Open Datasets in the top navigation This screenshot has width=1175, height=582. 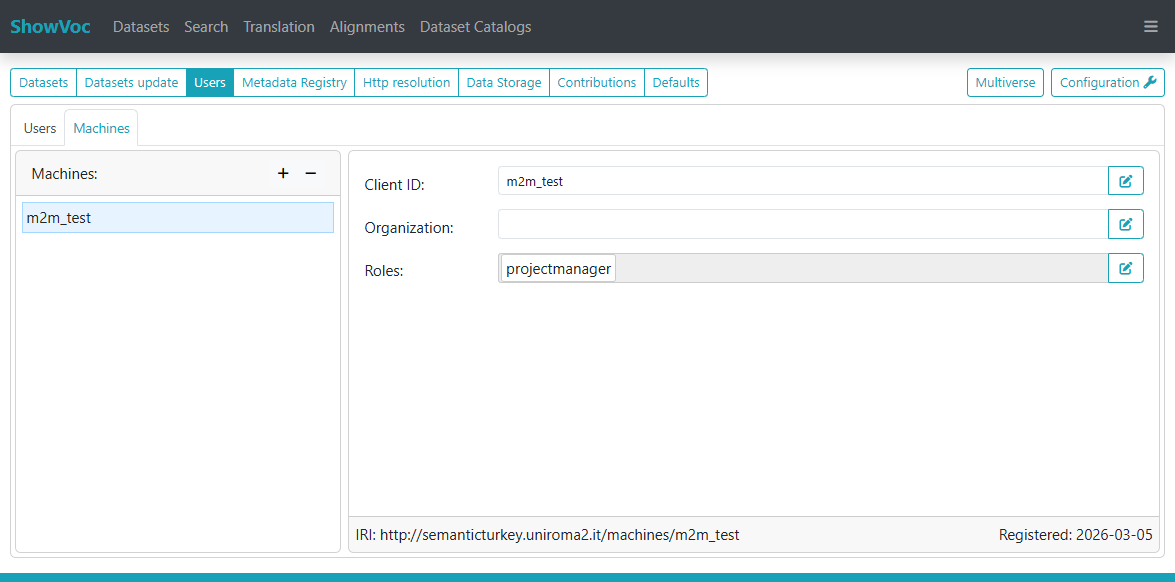(141, 27)
